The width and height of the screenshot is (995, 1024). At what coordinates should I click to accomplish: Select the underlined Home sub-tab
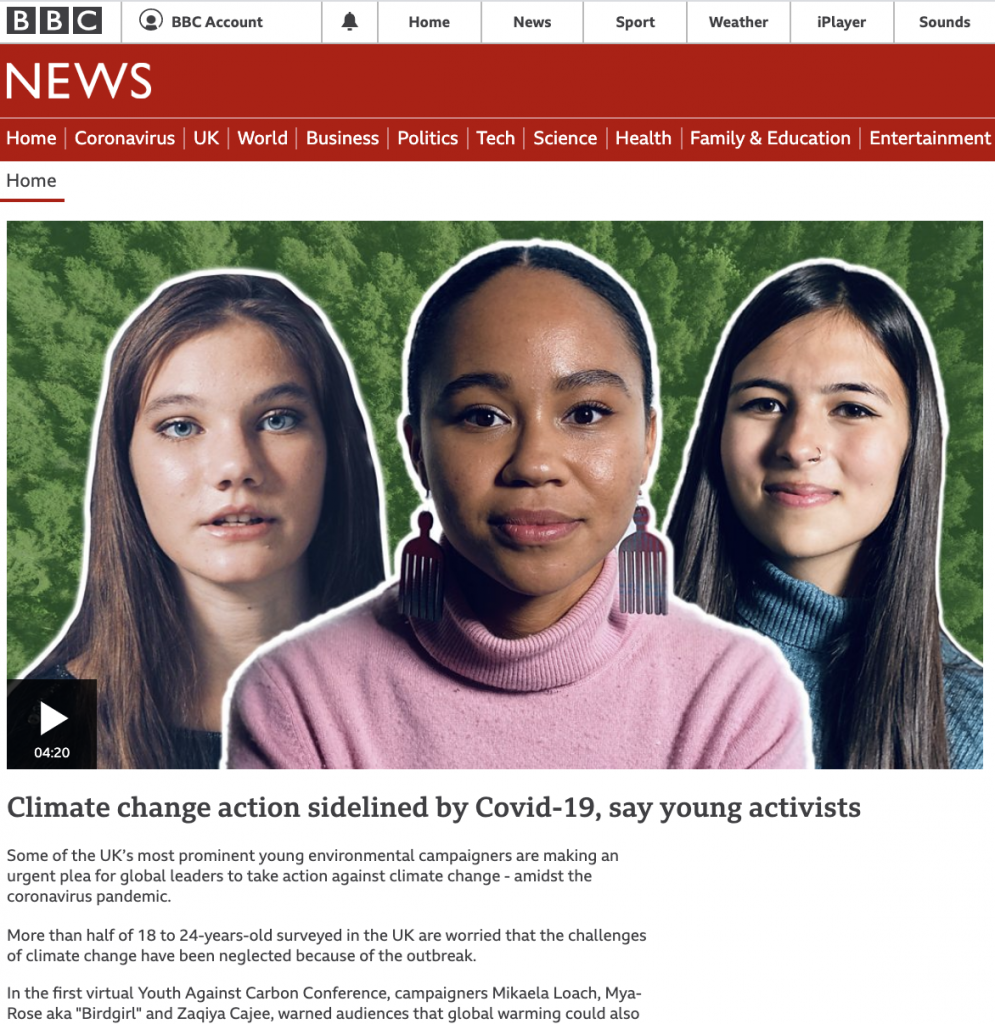click(x=31, y=181)
